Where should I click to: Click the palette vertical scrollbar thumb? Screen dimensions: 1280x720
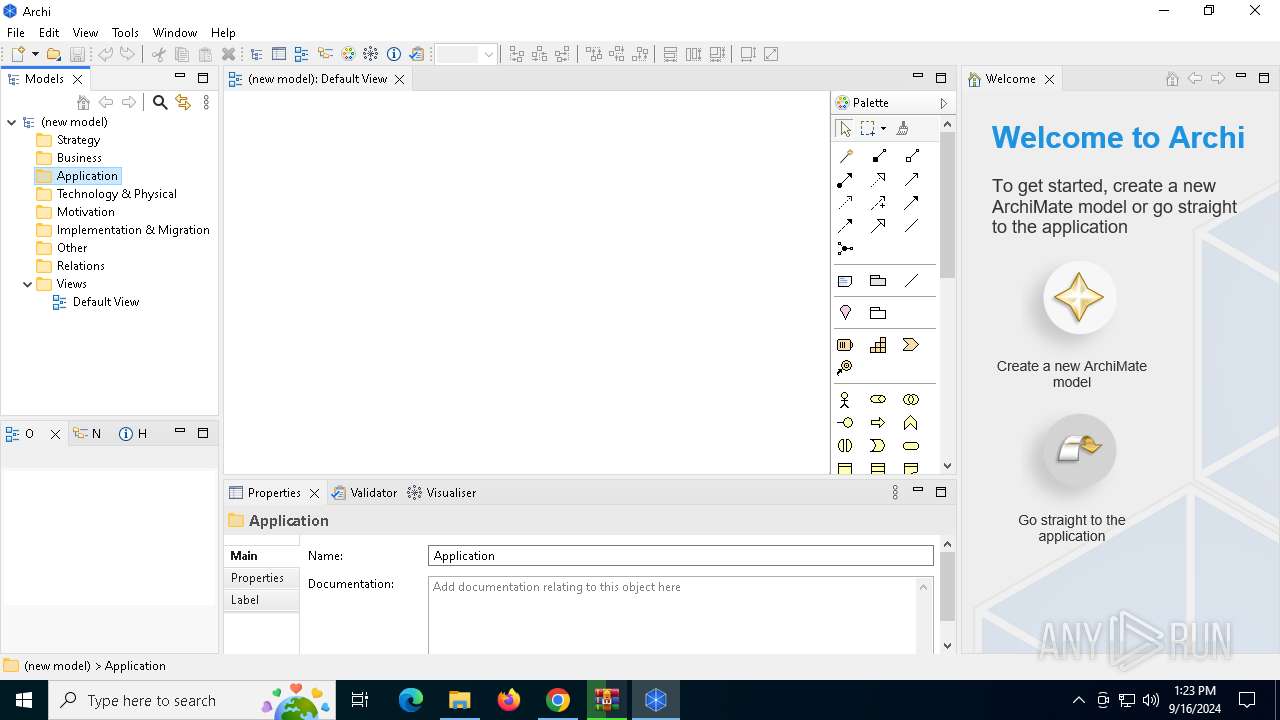pos(947,205)
